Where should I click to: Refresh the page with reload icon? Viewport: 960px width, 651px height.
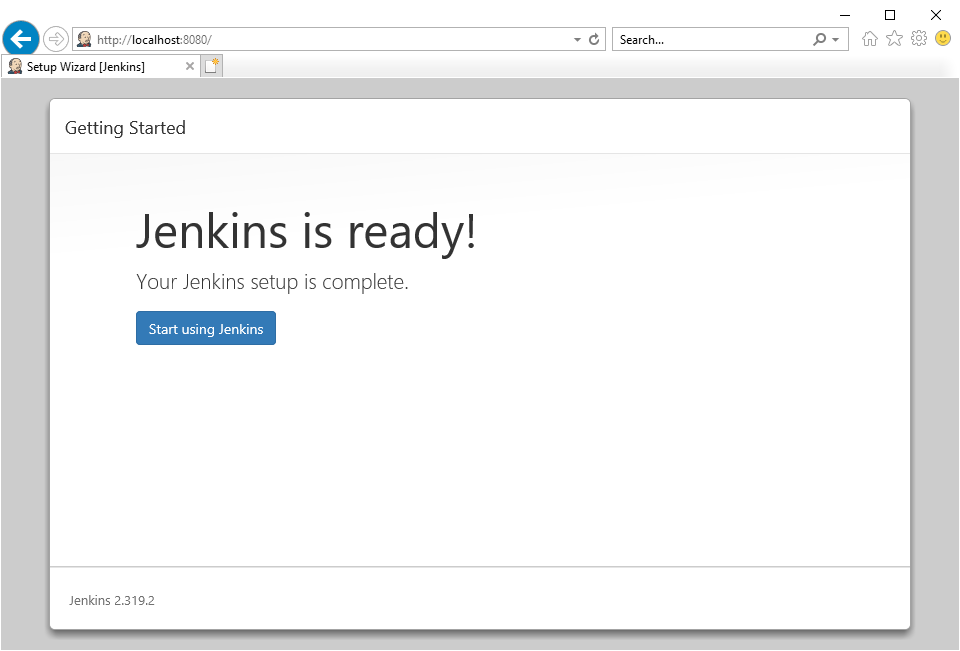click(x=594, y=40)
